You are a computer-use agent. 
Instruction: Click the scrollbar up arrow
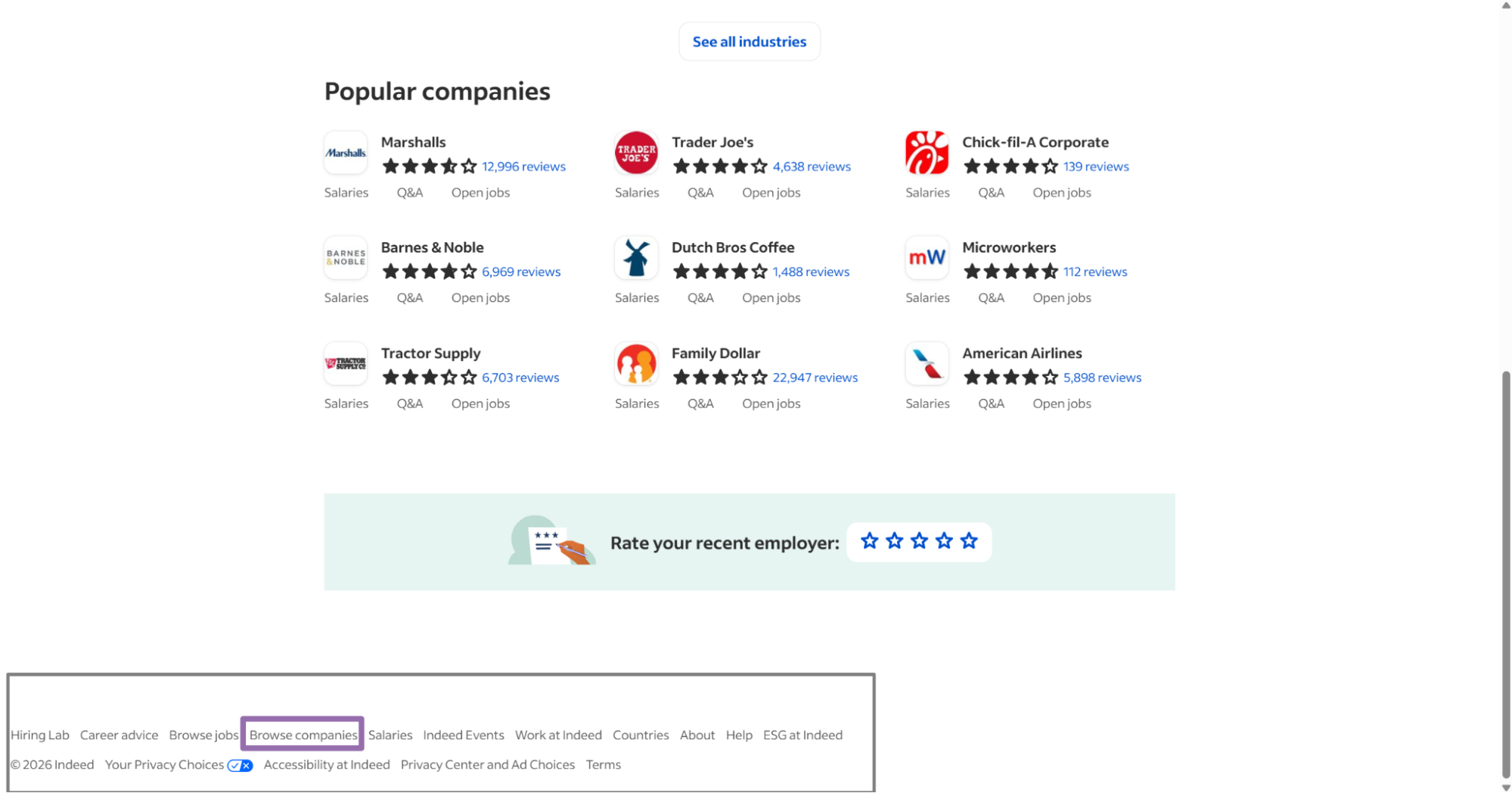[x=1505, y=5]
